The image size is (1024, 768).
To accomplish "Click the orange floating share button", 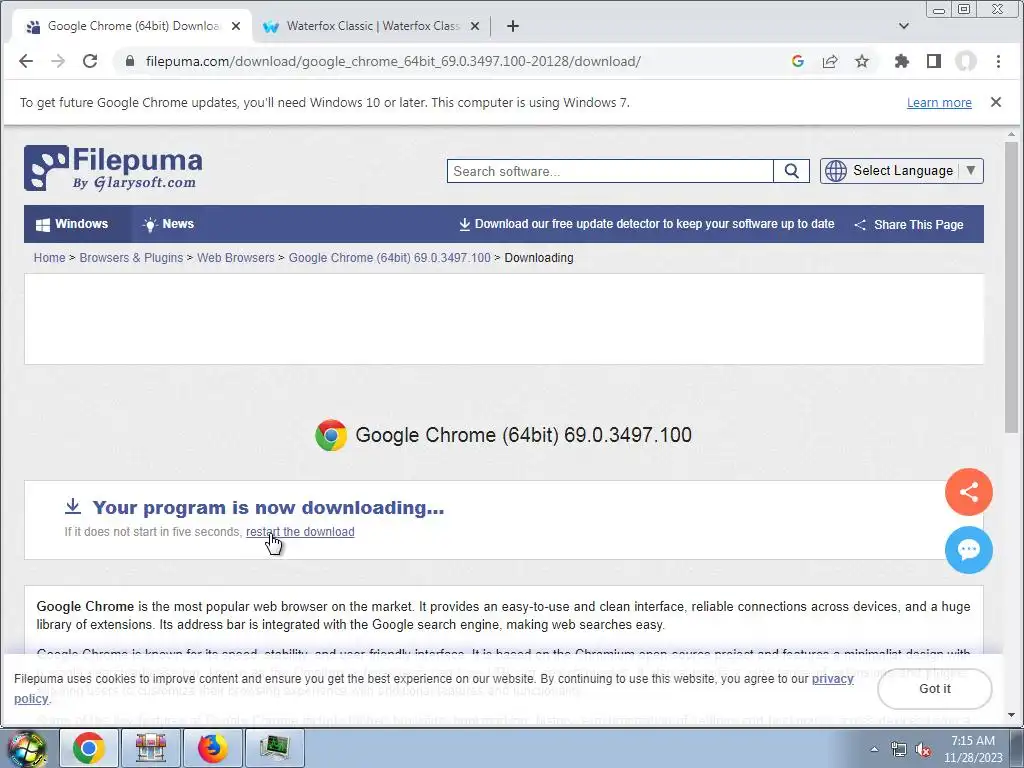I will pyautogui.click(x=968, y=492).
